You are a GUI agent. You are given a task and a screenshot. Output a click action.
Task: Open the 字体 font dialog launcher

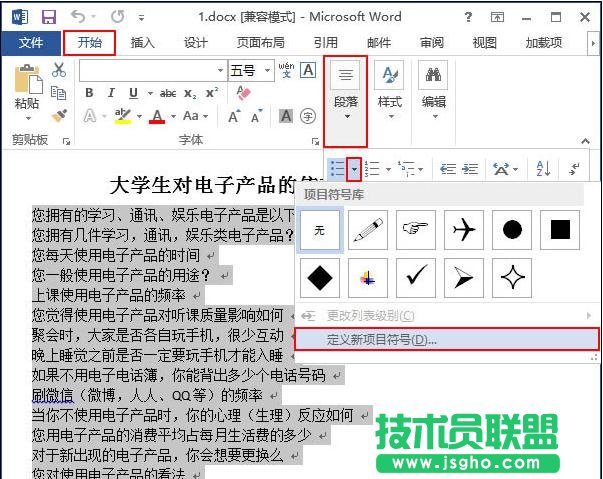click(315, 142)
